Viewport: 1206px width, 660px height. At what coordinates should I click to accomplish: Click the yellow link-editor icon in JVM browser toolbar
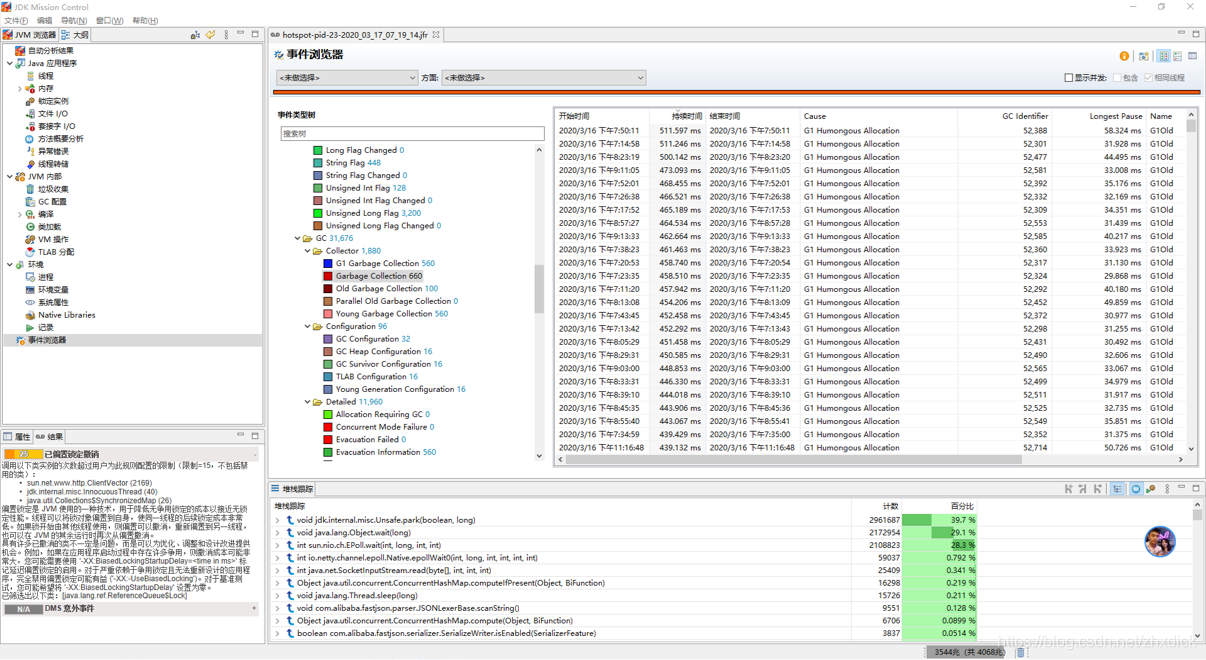coord(211,35)
